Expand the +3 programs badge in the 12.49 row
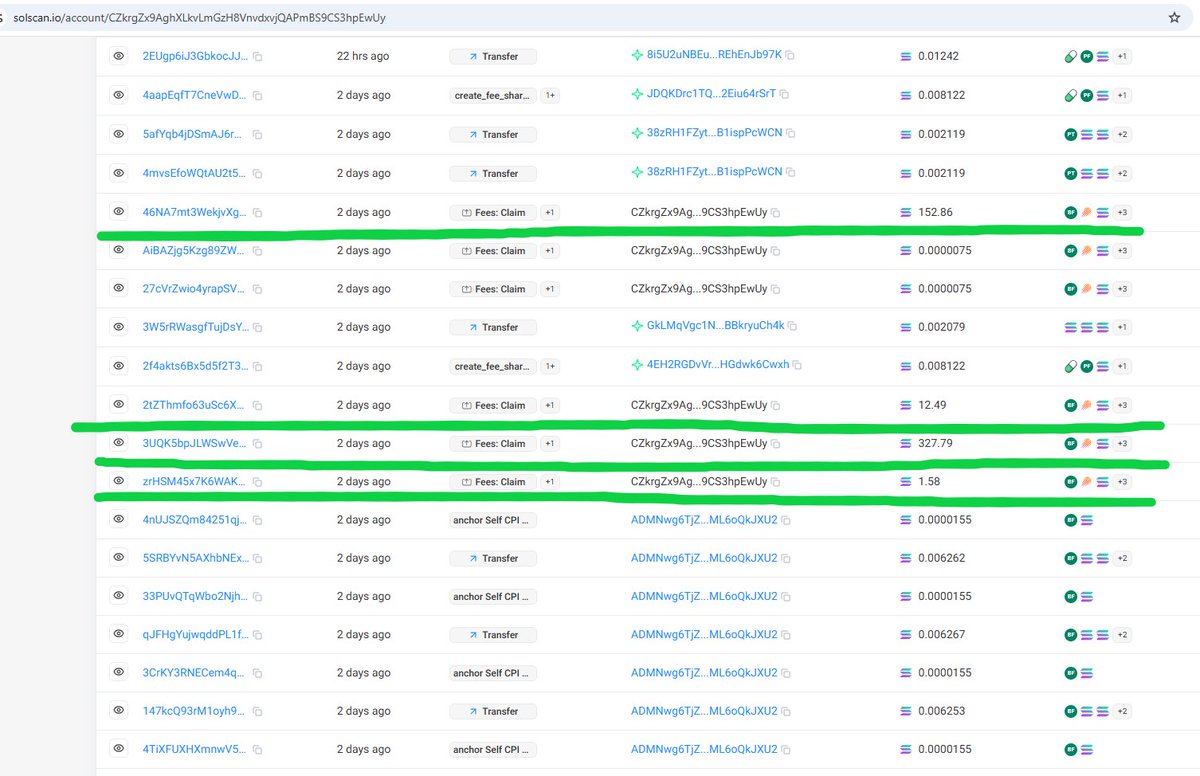This screenshot has width=1200, height=776. pyautogui.click(x=1122, y=405)
